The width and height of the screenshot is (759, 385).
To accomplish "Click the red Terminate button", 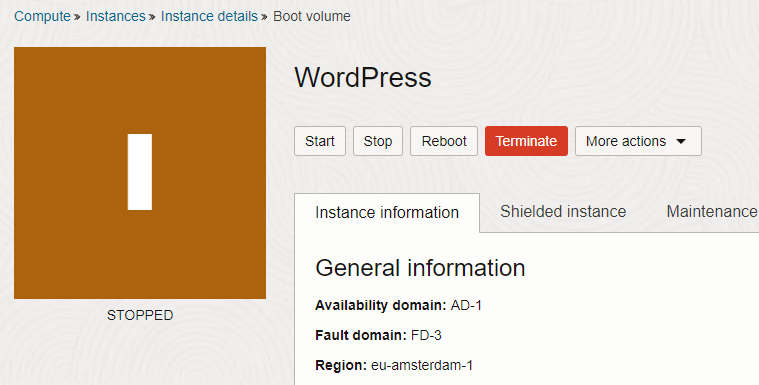I will 526,141.
